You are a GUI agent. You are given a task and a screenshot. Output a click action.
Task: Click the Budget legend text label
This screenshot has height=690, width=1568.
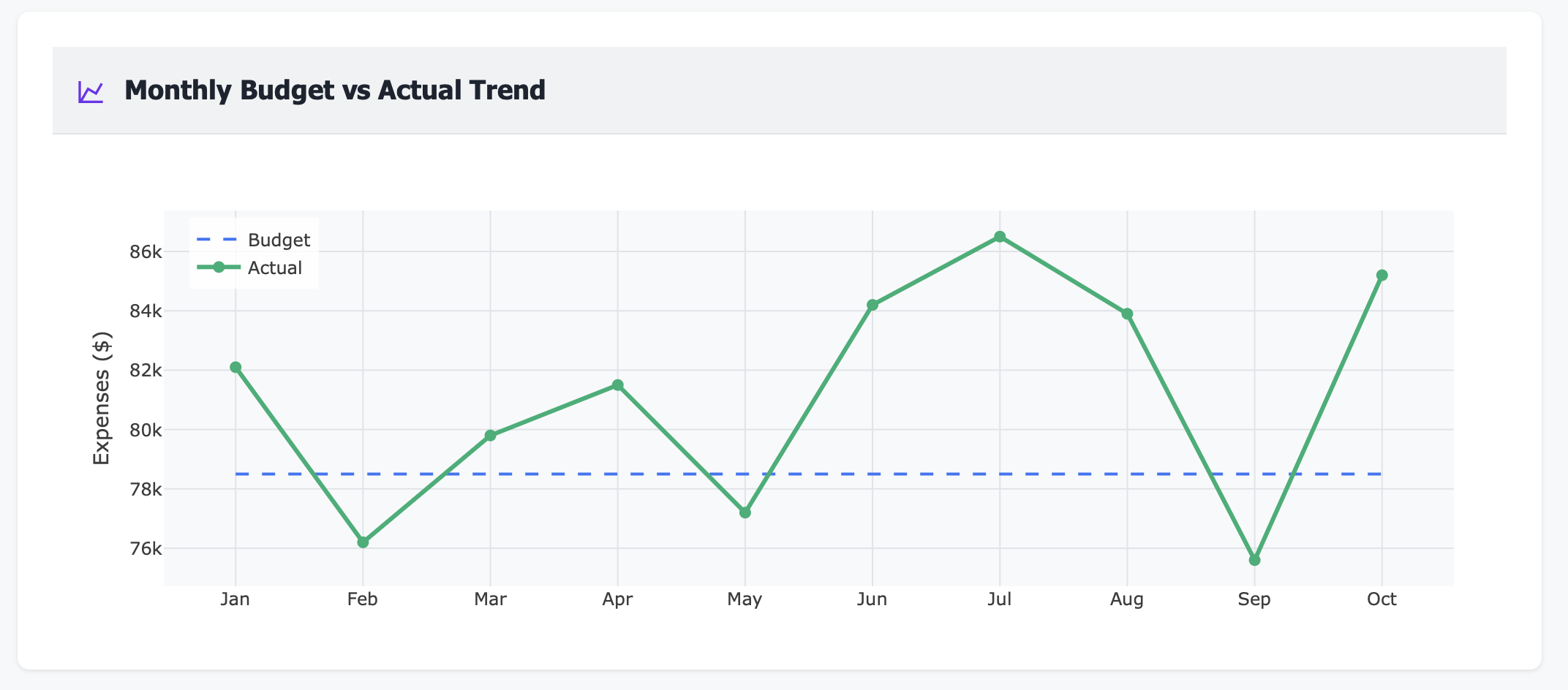pyautogui.click(x=279, y=239)
